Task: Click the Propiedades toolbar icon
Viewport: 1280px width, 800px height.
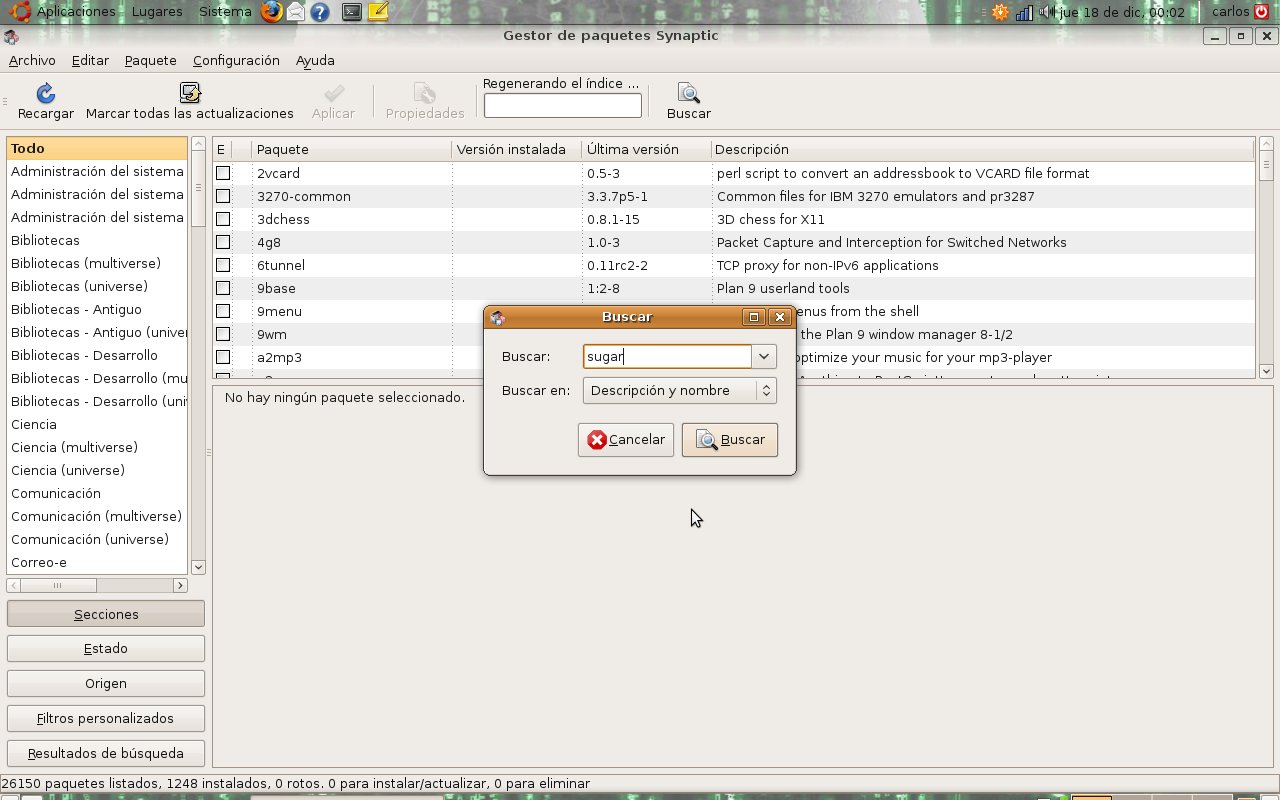Action: click(425, 93)
